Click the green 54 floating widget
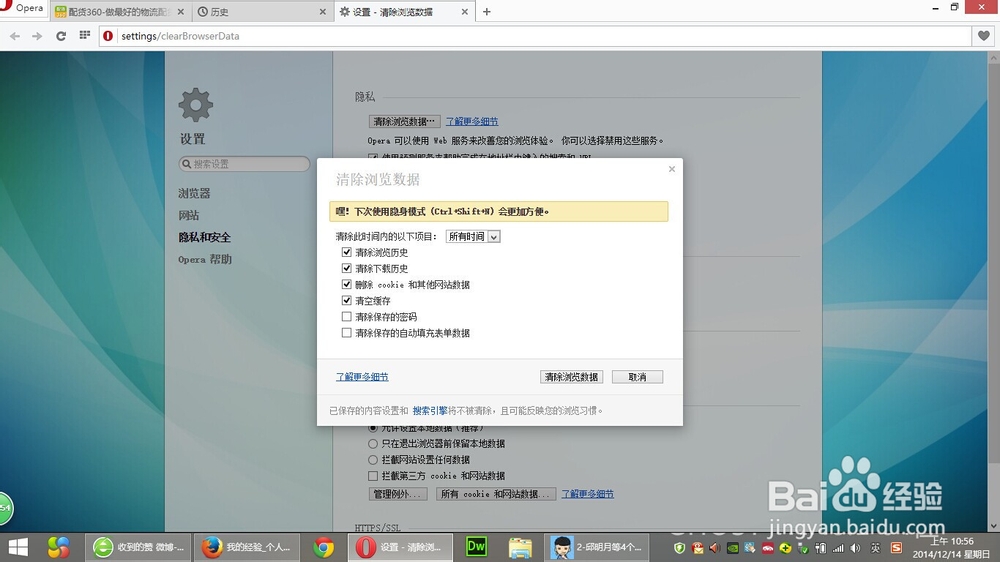 (5, 508)
